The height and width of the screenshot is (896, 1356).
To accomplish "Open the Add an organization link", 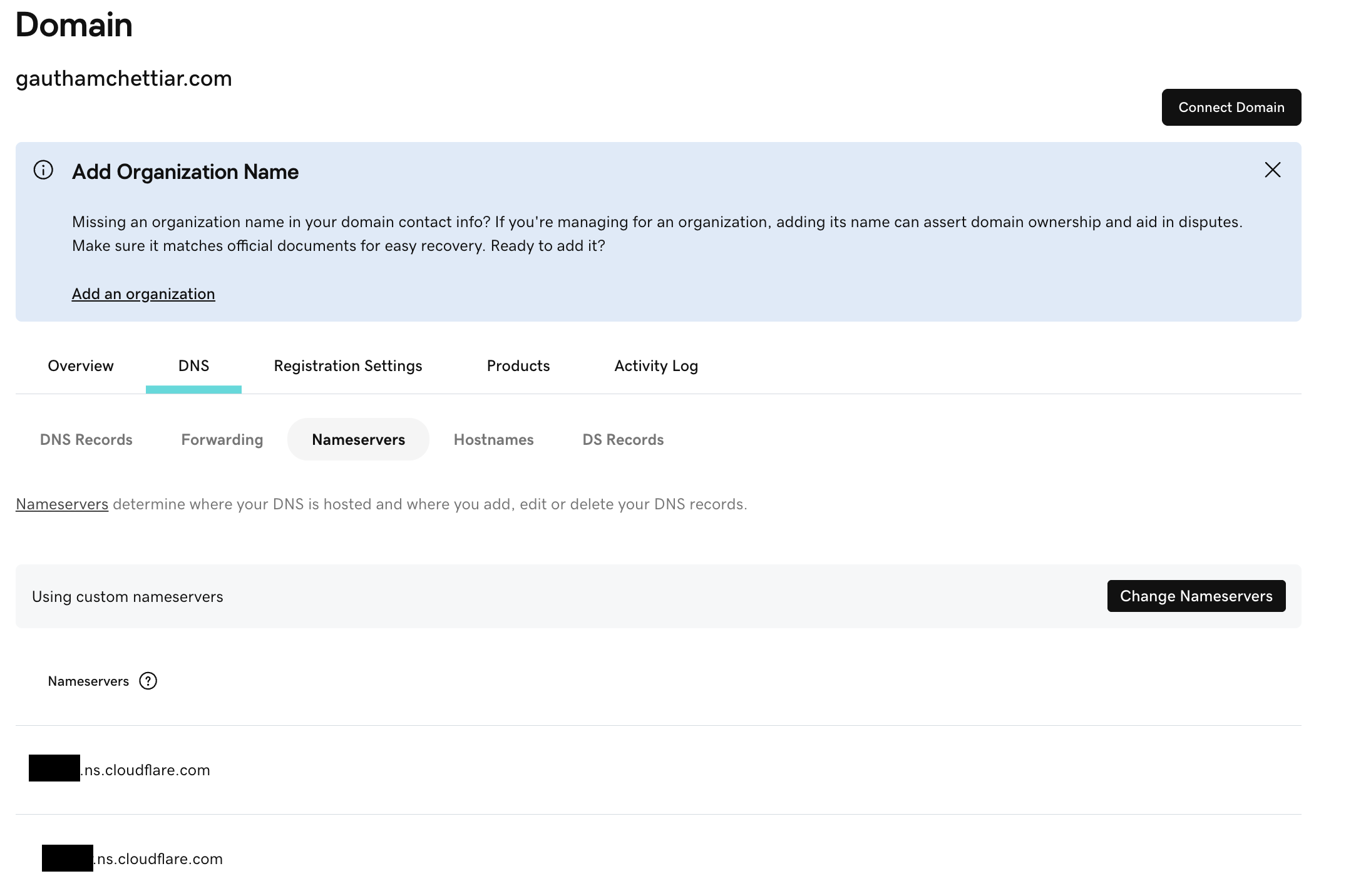I will [143, 293].
